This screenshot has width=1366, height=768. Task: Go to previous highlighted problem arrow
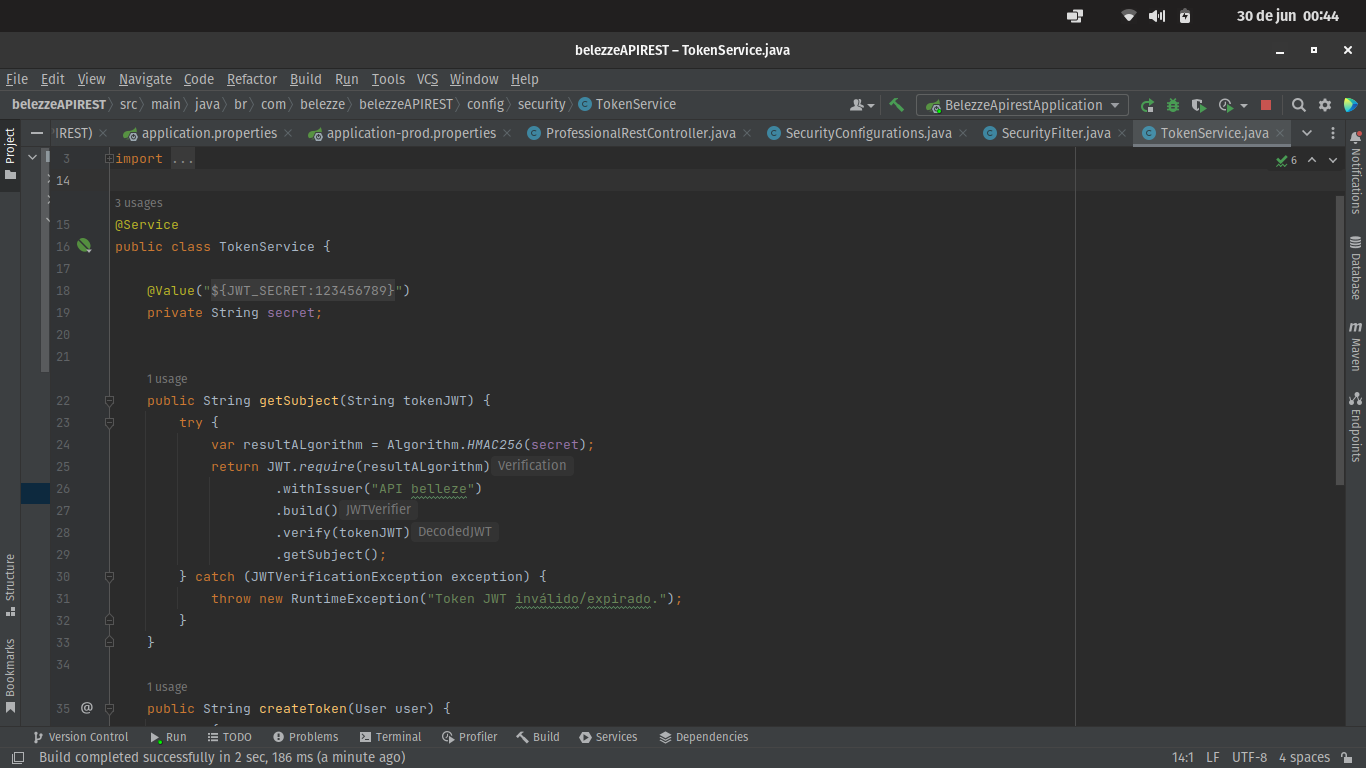(1312, 160)
